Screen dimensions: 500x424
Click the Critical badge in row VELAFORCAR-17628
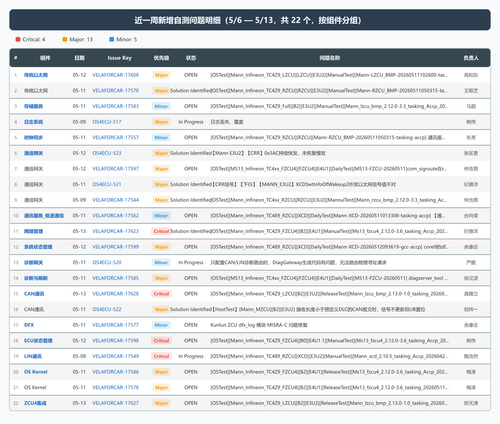coord(161,294)
